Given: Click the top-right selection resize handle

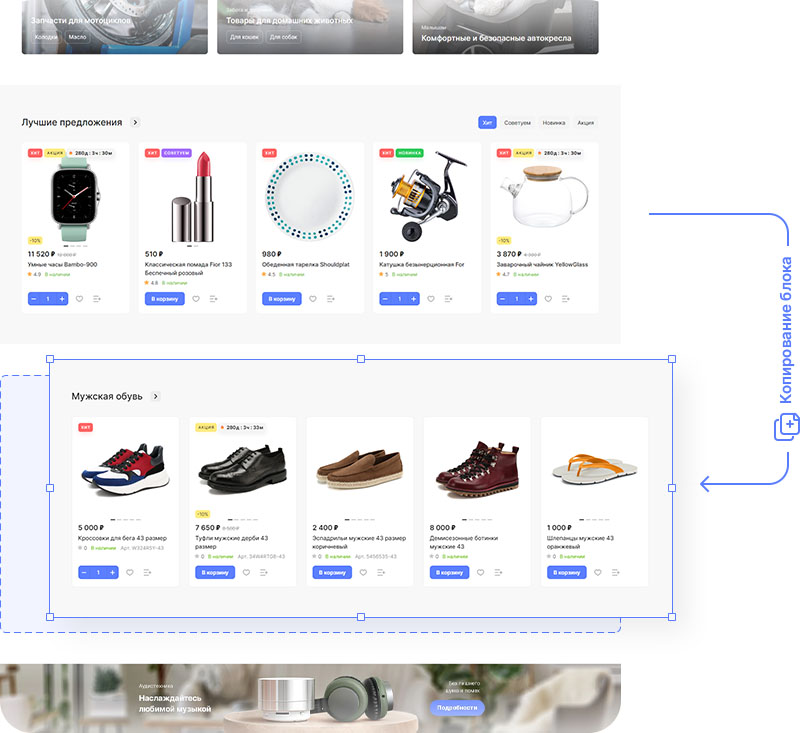Looking at the screenshot, I should [x=671, y=358].
